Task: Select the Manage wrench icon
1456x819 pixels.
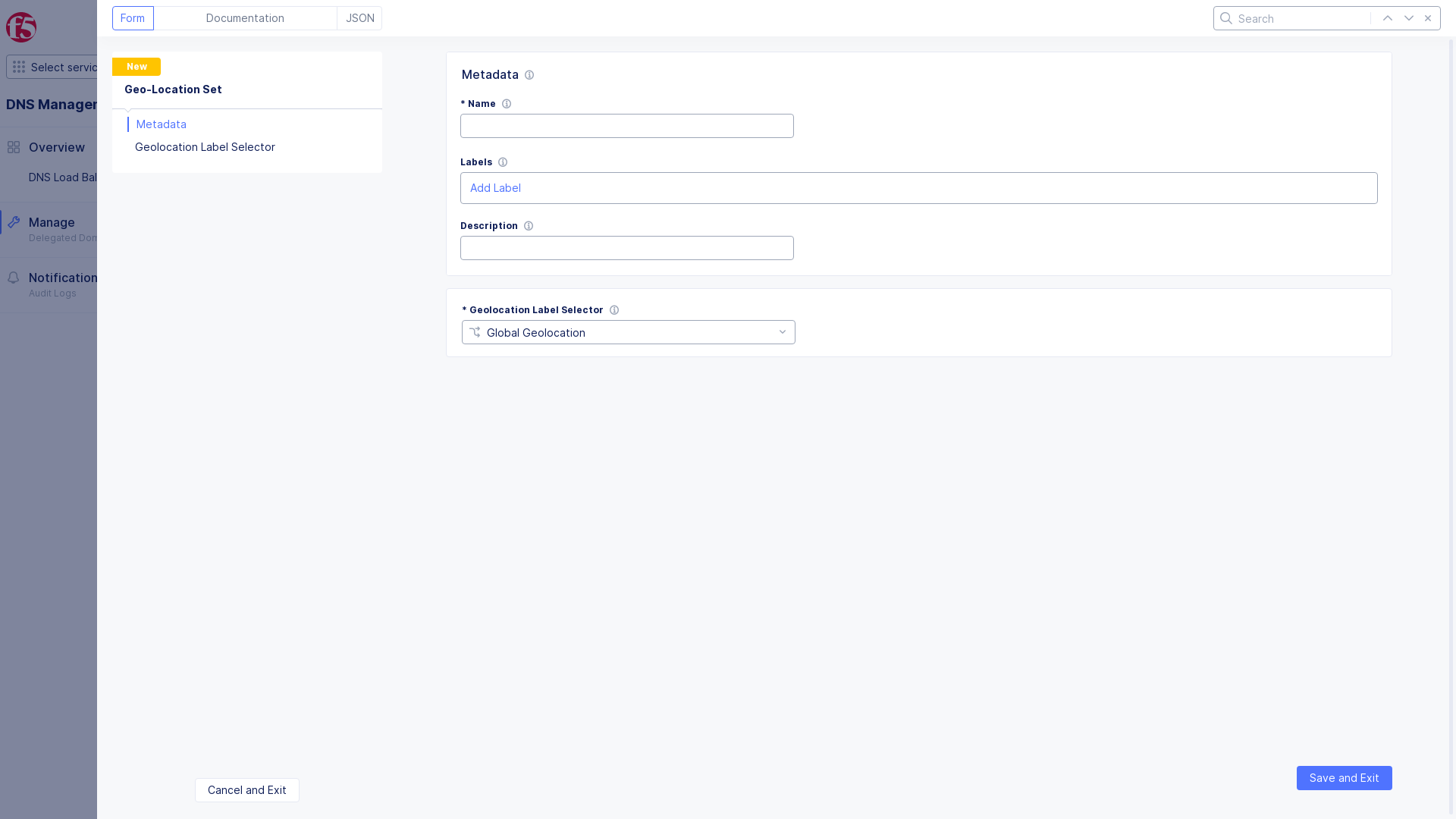Action: [x=14, y=222]
